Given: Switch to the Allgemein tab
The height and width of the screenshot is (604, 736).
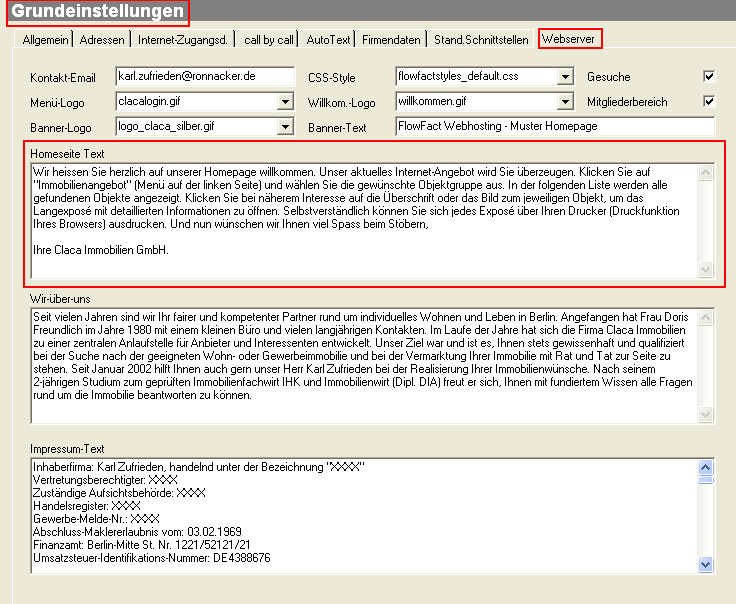Looking at the screenshot, I should point(45,39).
